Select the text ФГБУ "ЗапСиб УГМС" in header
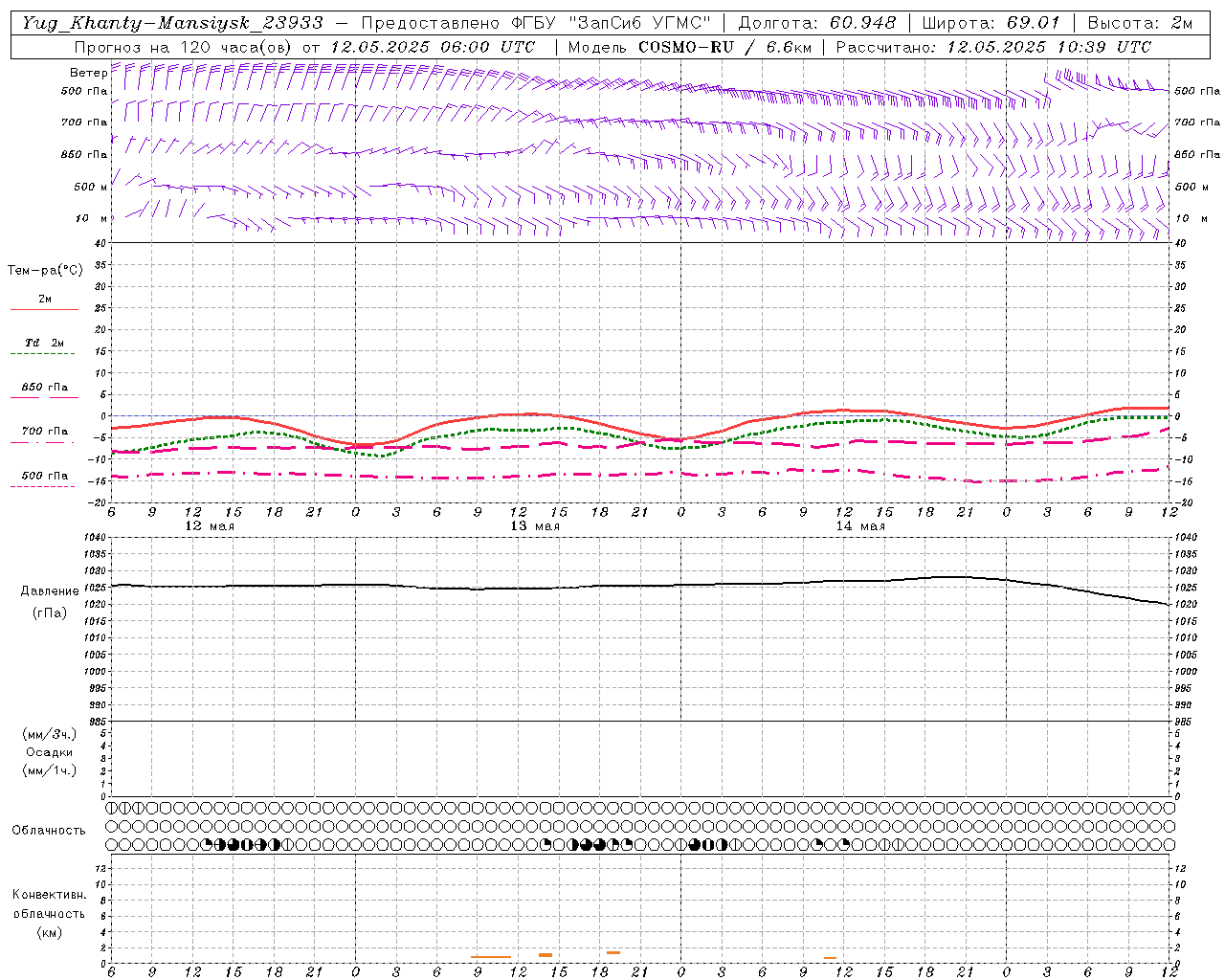 tap(612, 22)
